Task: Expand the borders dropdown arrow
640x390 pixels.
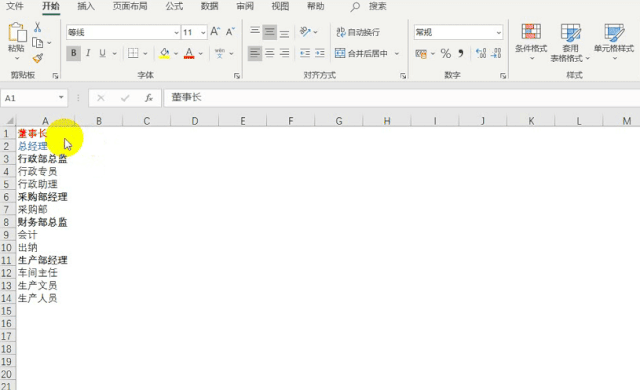Action: pyautogui.click(x=145, y=53)
